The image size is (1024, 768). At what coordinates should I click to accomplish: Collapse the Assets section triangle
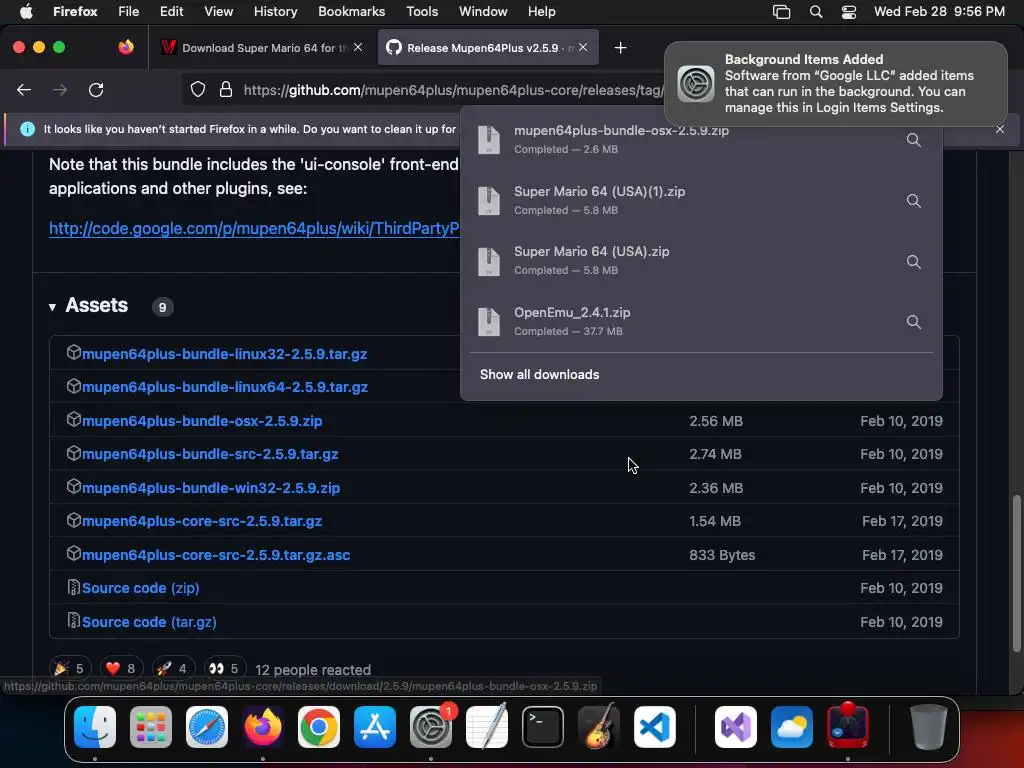pos(52,307)
